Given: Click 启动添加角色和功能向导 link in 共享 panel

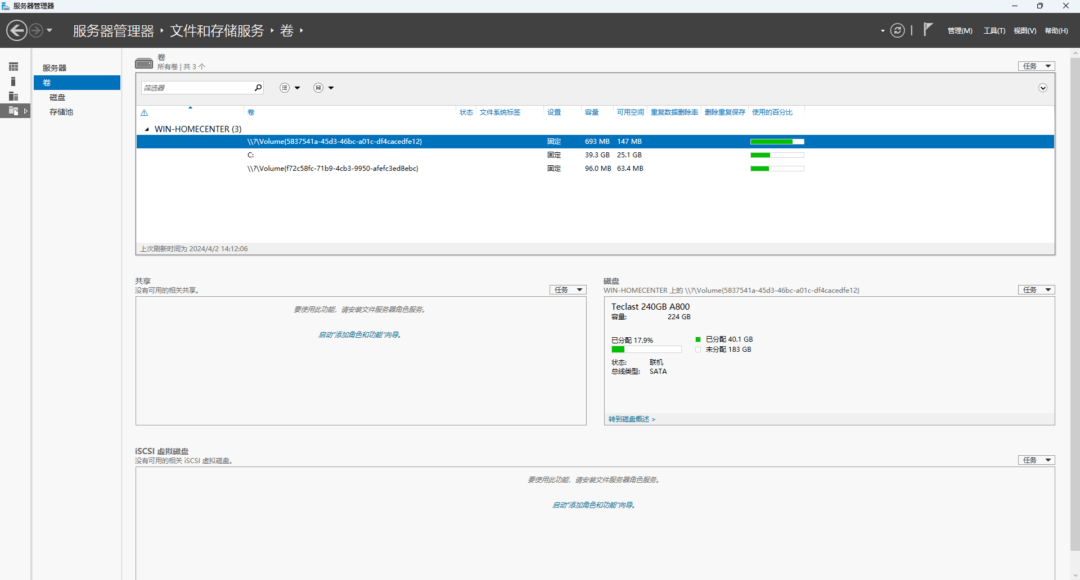Looking at the screenshot, I should pyautogui.click(x=359, y=335).
